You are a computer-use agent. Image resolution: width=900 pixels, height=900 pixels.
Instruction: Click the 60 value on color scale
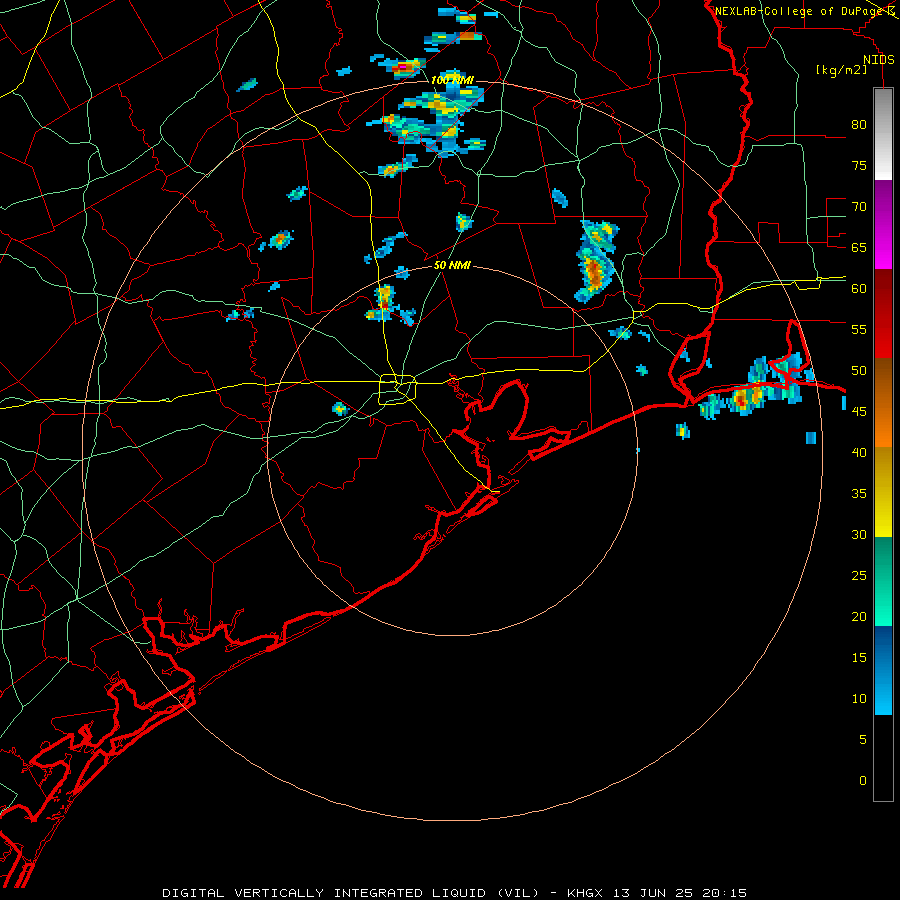pyautogui.click(x=859, y=289)
